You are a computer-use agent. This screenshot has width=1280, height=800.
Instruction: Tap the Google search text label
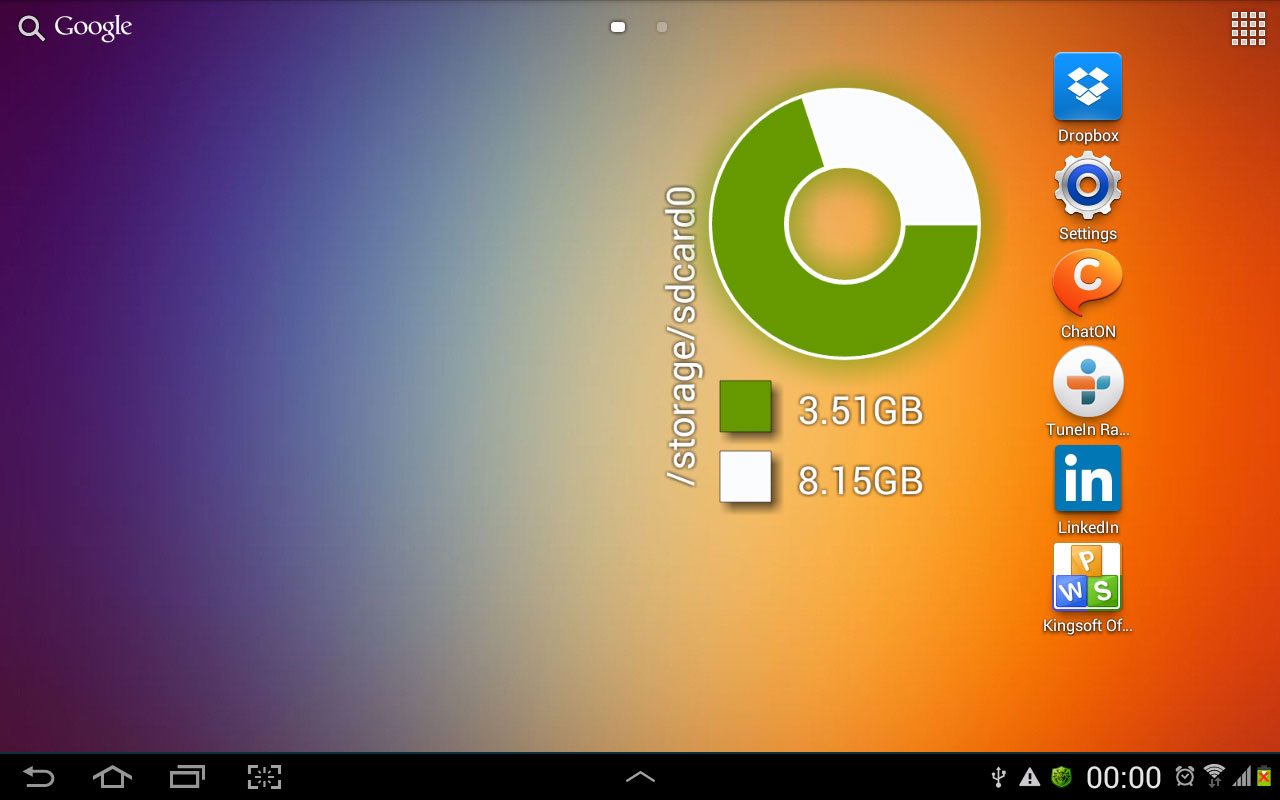[x=93, y=27]
